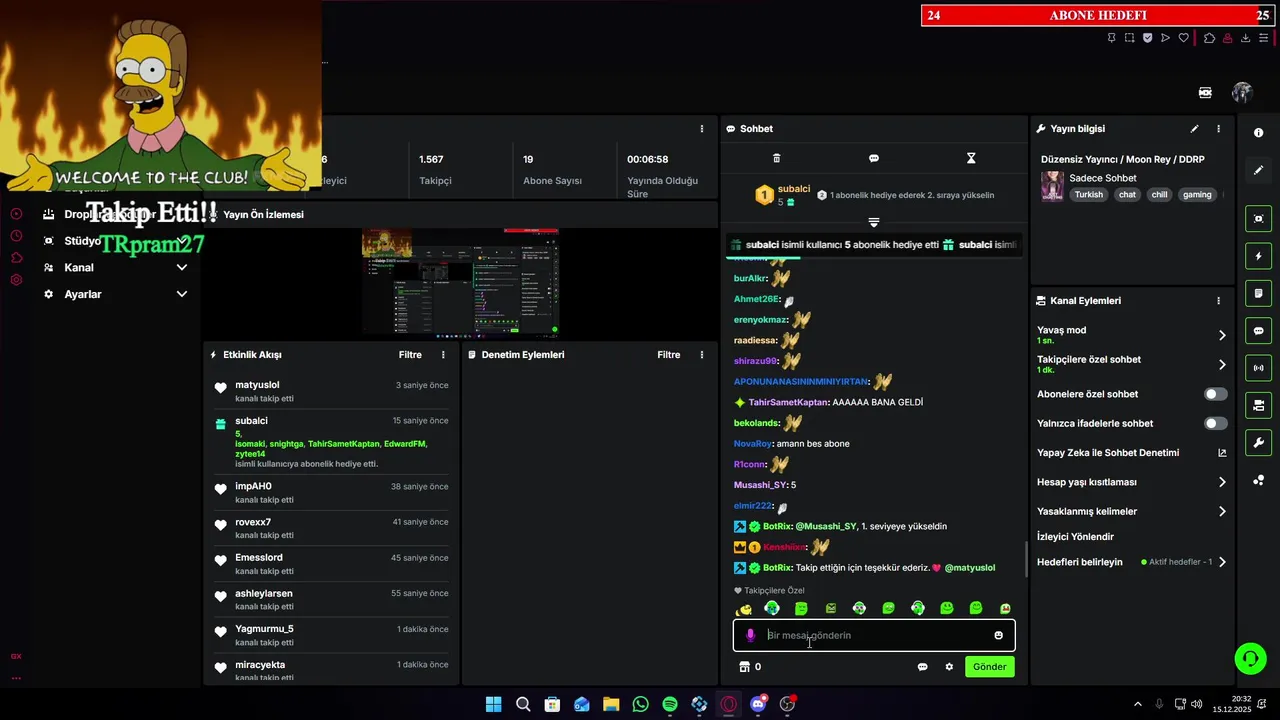Screen dimensions: 1280x720
Task: Click into Bir mesaj gönderin message field
Action: (x=874, y=635)
